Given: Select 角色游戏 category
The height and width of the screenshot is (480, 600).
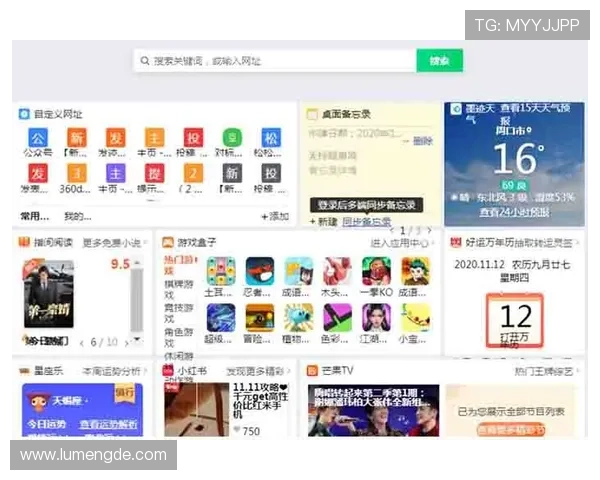Looking at the screenshot, I should coord(178,337).
